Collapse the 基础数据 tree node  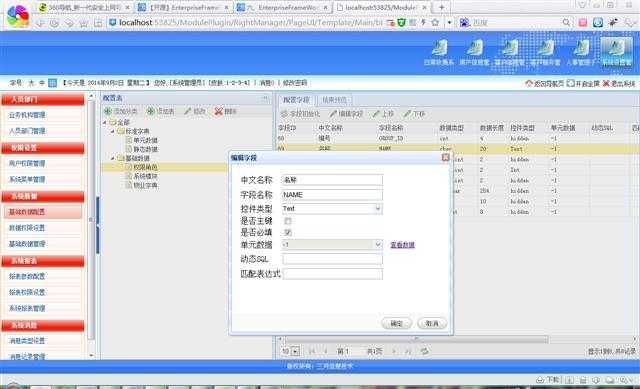click(x=113, y=158)
